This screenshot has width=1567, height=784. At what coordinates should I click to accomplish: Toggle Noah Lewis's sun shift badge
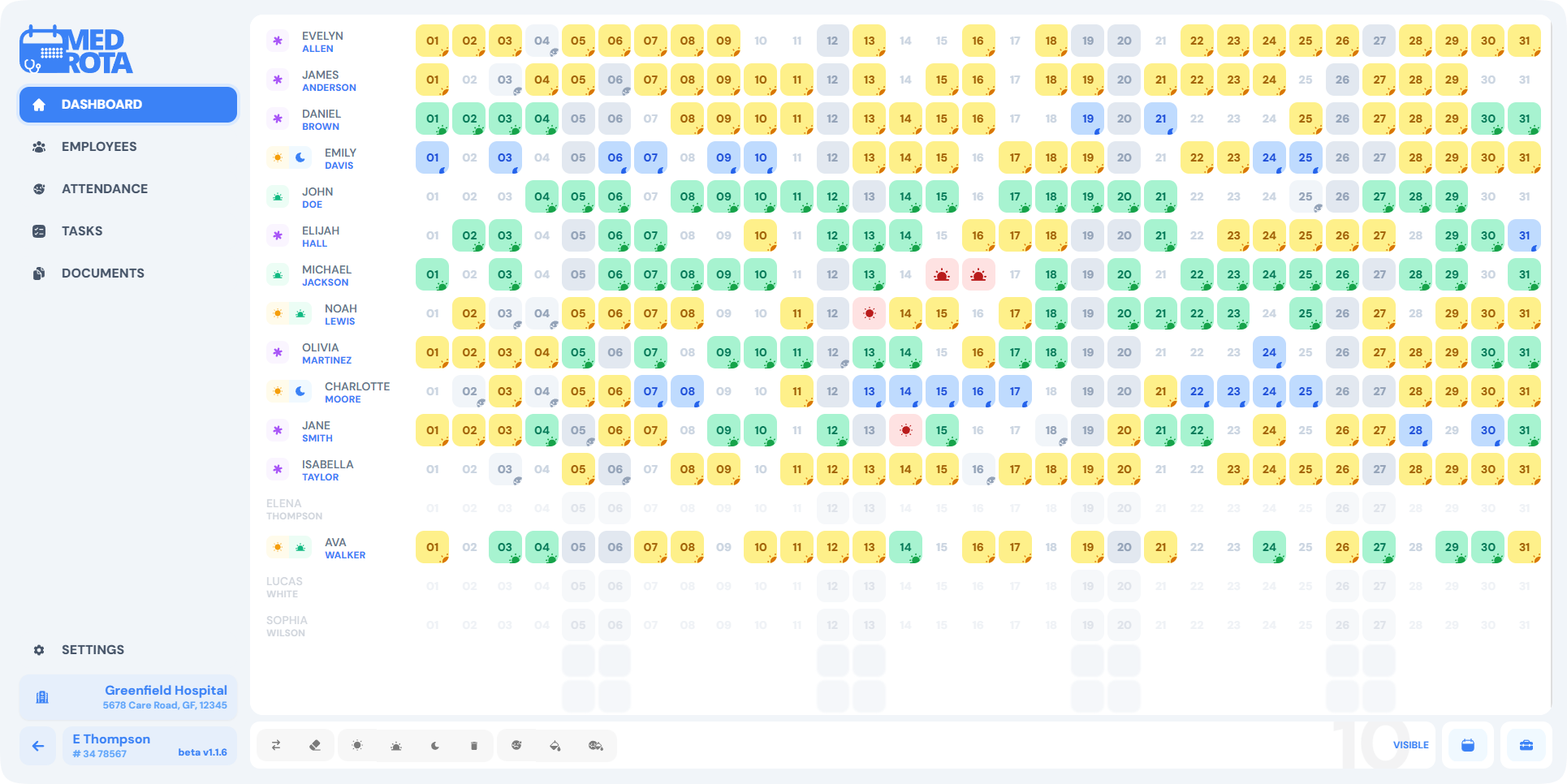pos(277,313)
